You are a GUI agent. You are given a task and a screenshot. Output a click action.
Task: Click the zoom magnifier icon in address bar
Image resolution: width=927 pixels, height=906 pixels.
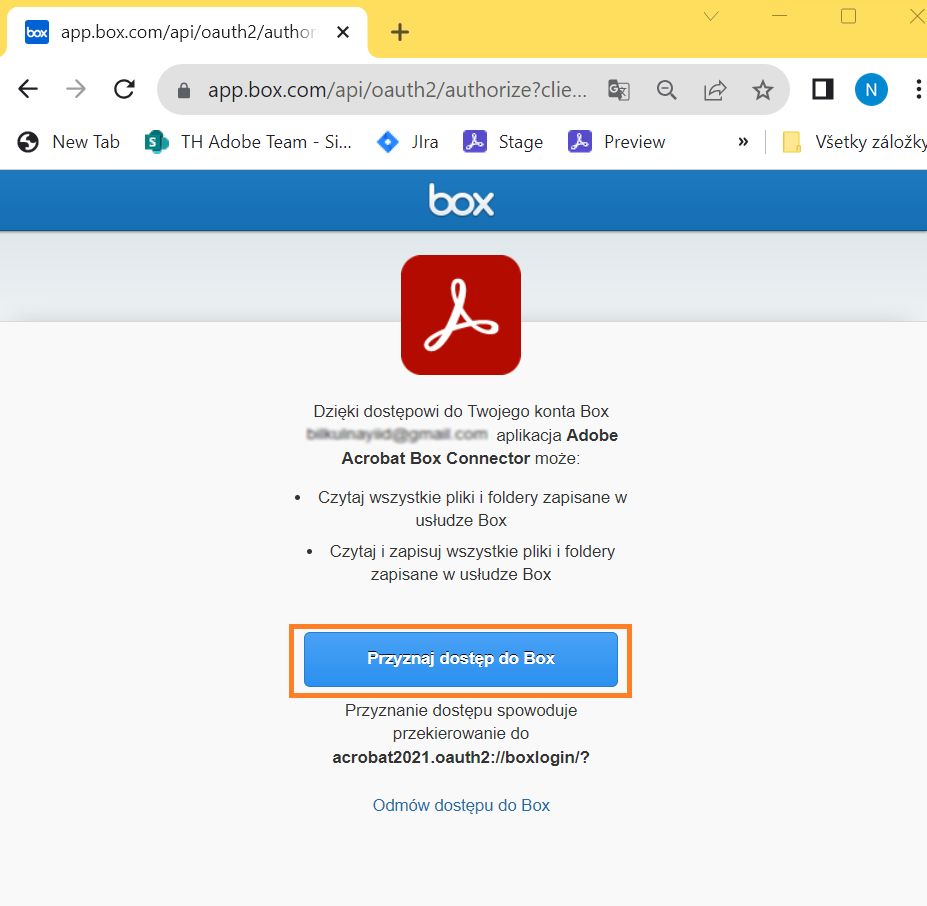(667, 90)
